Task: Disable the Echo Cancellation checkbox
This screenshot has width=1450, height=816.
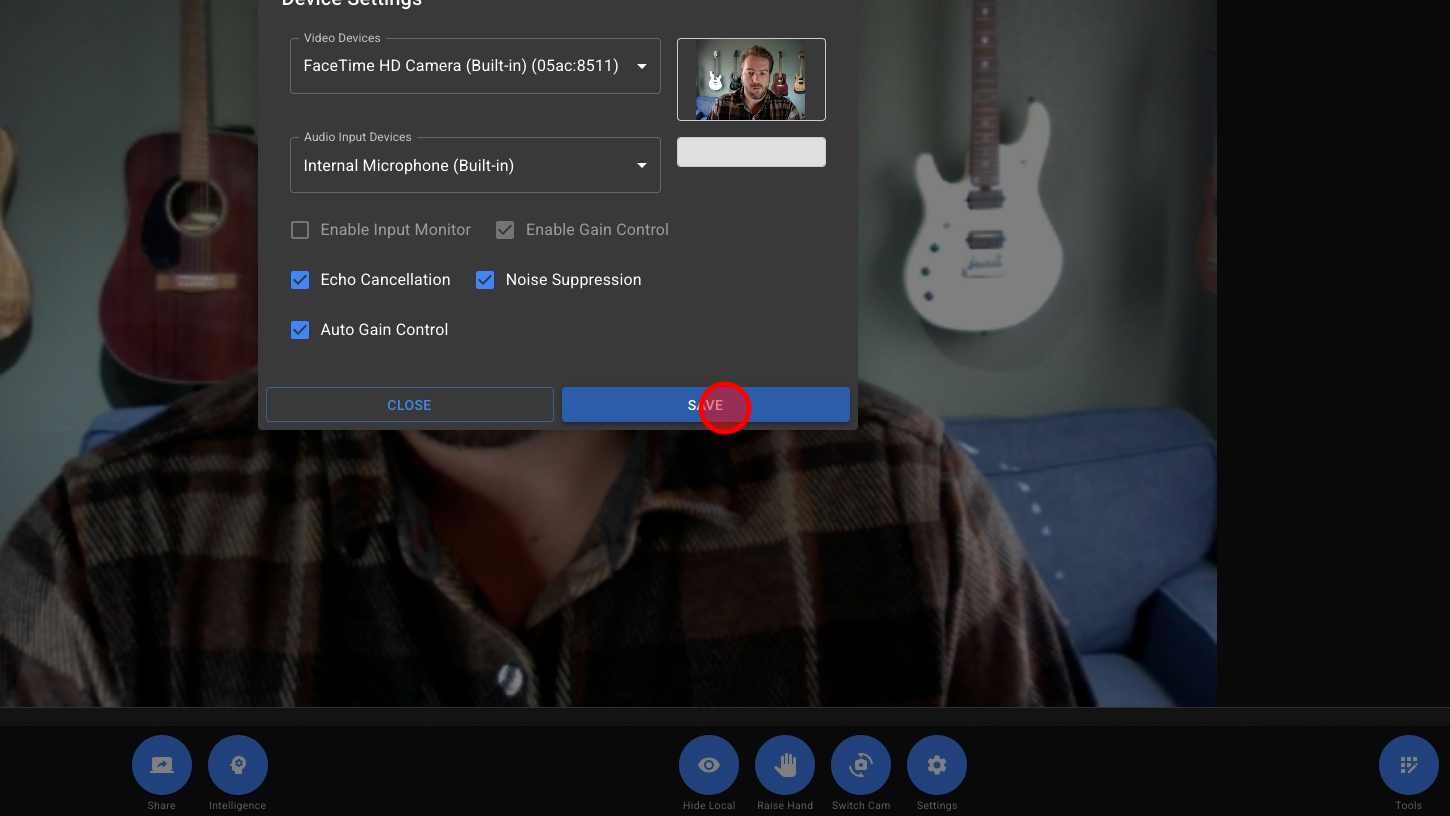Action: click(x=300, y=280)
